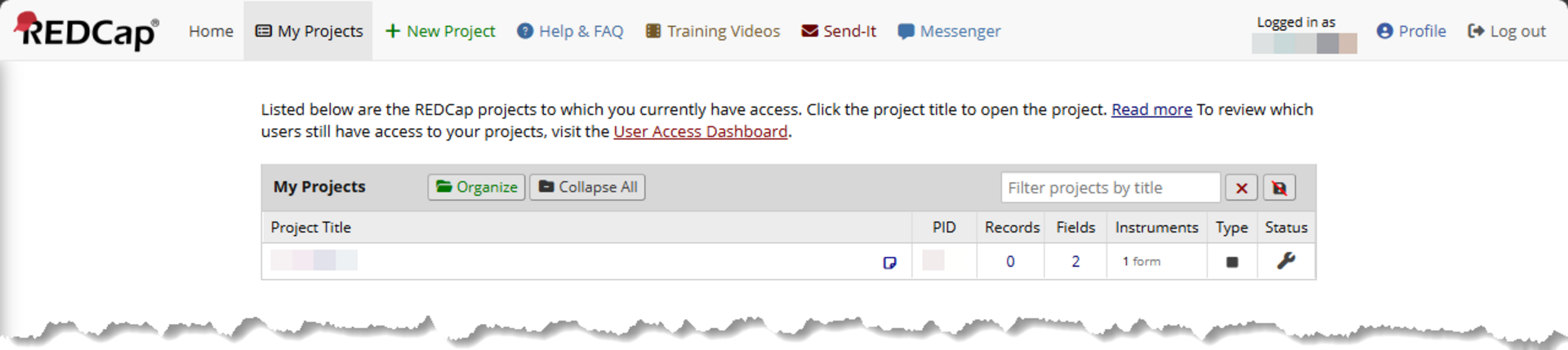Image resolution: width=1568 pixels, height=350 pixels.
Task: Open the project notes icon in row
Action: pos(889,263)
